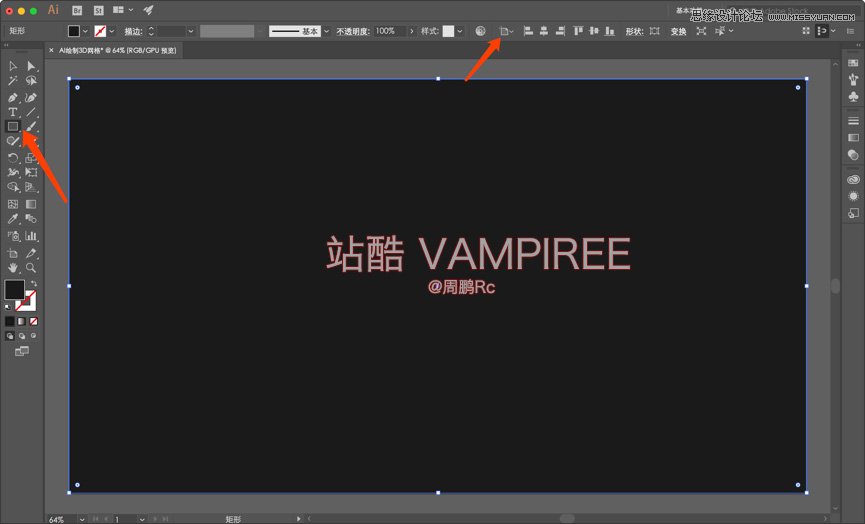The image size is (865, 524).
Task: Select the Paintbrush tool
Action: click(x=31, y=126)
